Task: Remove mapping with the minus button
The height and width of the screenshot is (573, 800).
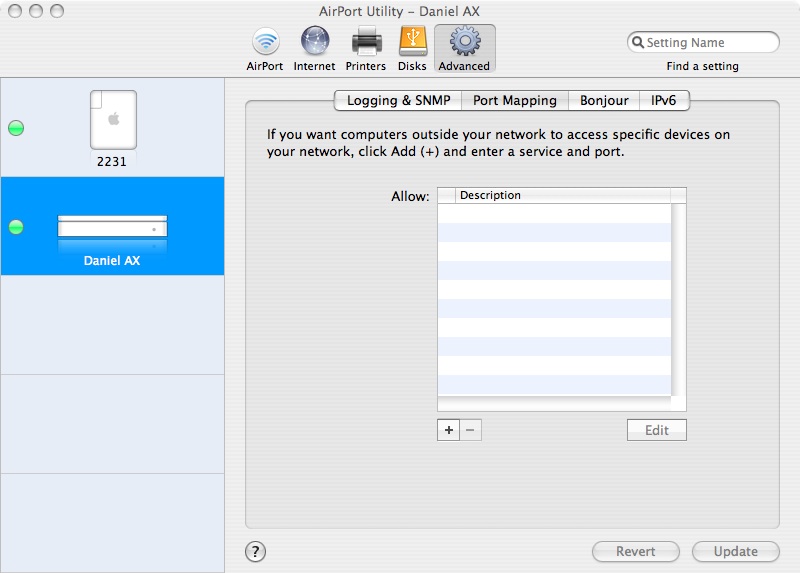Action: coord(470,430)
